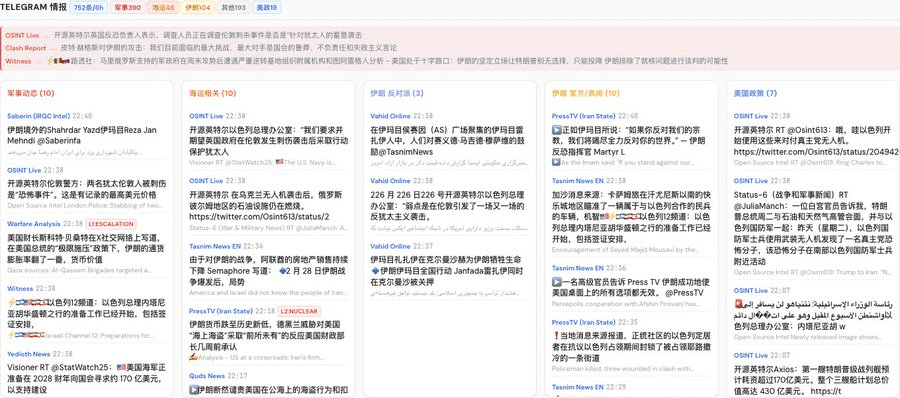Click the 22:40 timestamp beside Saberin
The image size is (900, 398).
point(83,116)
